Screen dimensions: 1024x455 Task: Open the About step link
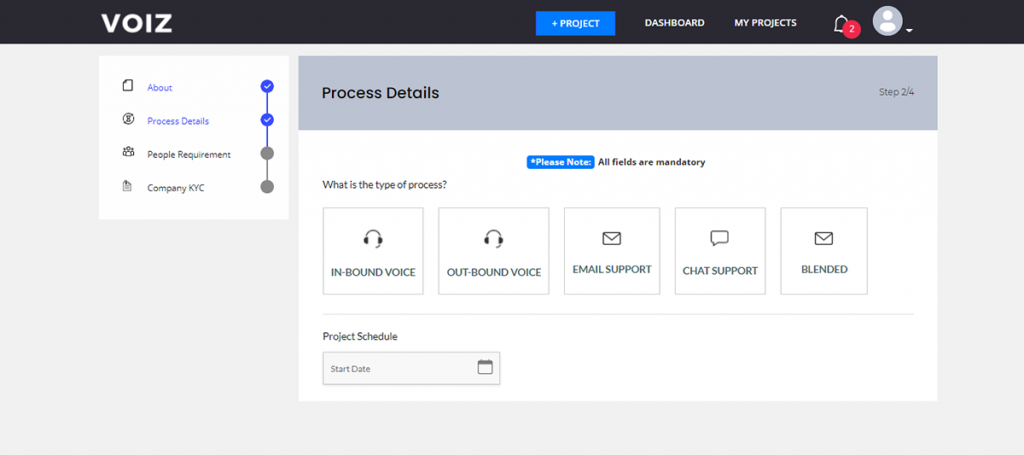click(160, 87)
